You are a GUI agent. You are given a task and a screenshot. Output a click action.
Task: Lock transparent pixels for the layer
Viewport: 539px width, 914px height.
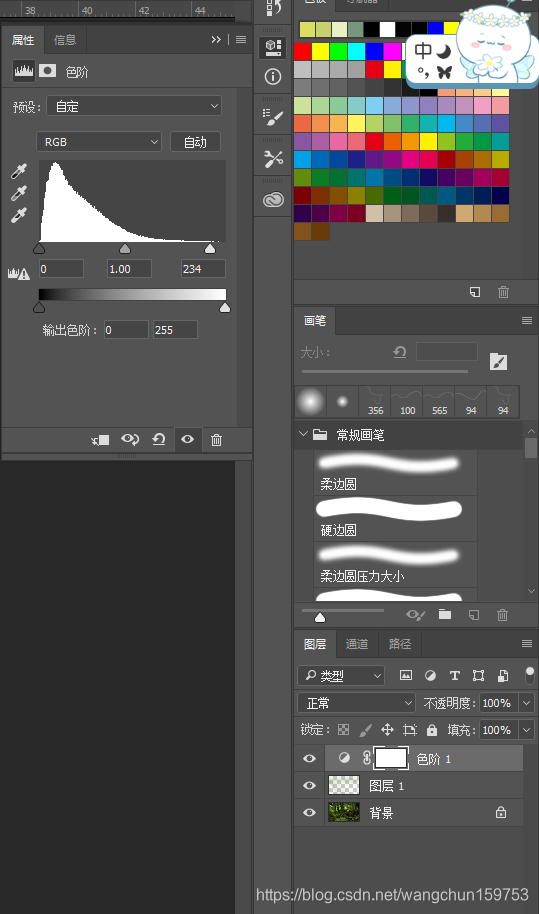coord(344,729)
